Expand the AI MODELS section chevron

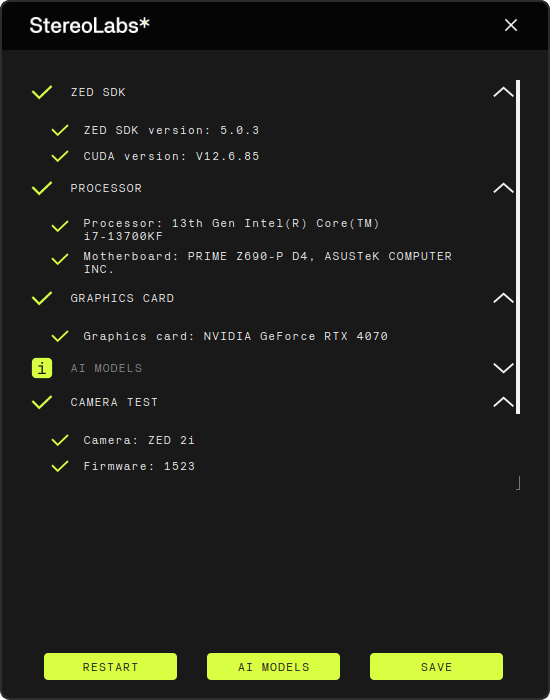click(504, 368)
